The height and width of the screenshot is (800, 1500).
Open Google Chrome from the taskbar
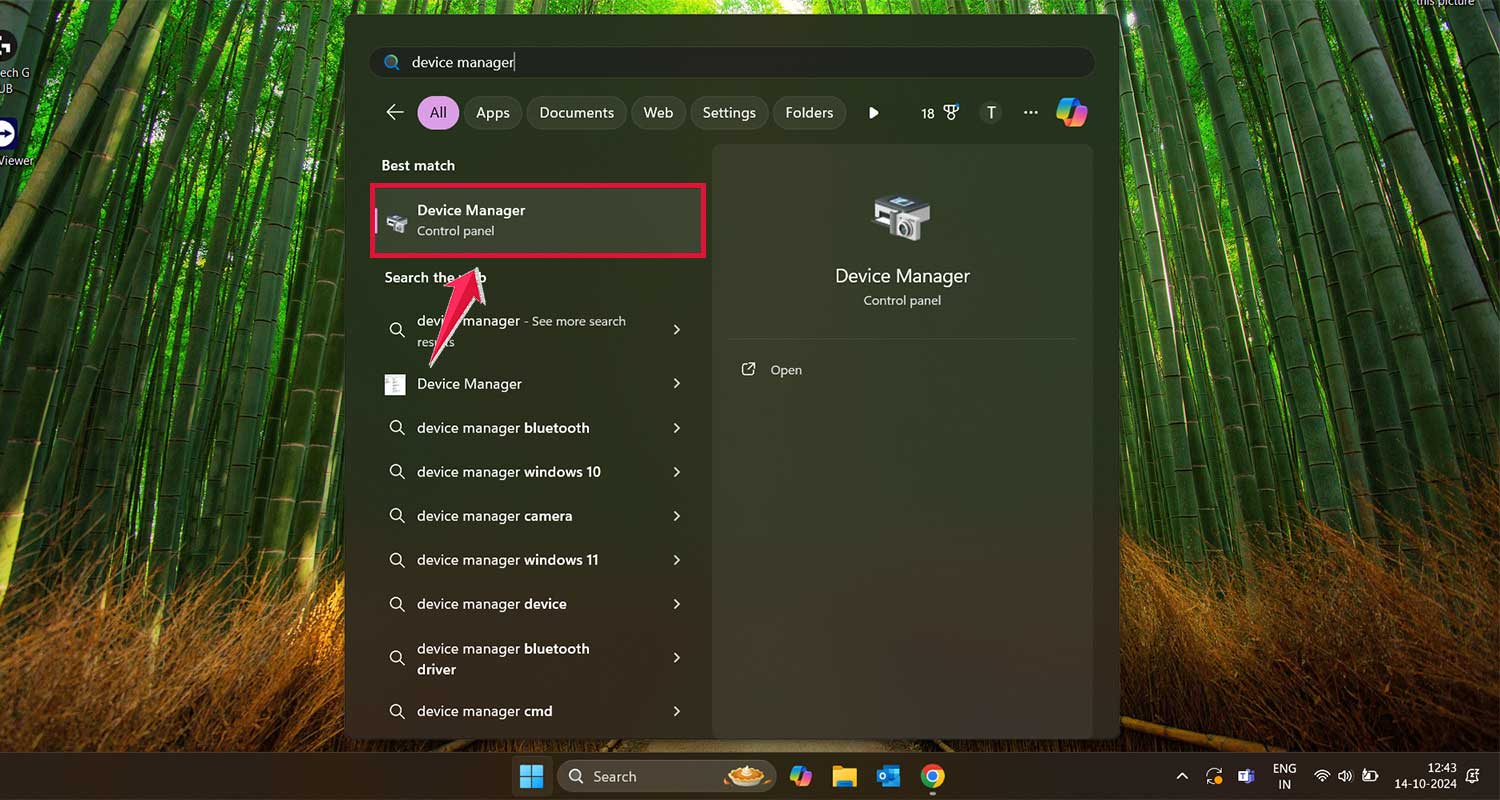tap(932, 776)
